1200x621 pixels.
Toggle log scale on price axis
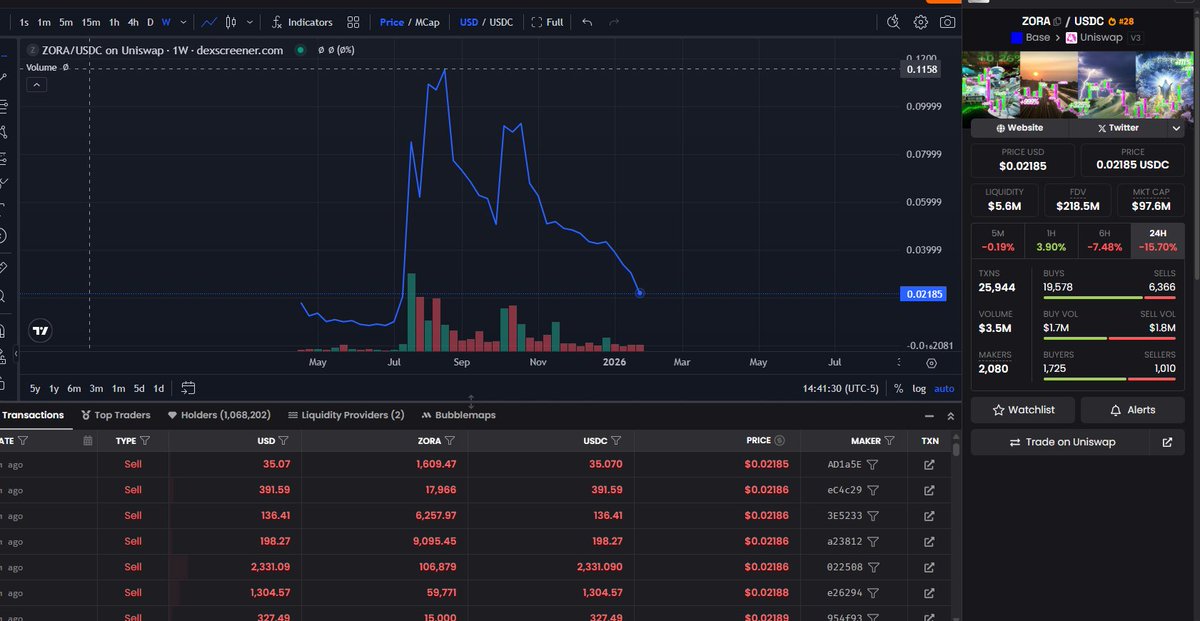919,388
